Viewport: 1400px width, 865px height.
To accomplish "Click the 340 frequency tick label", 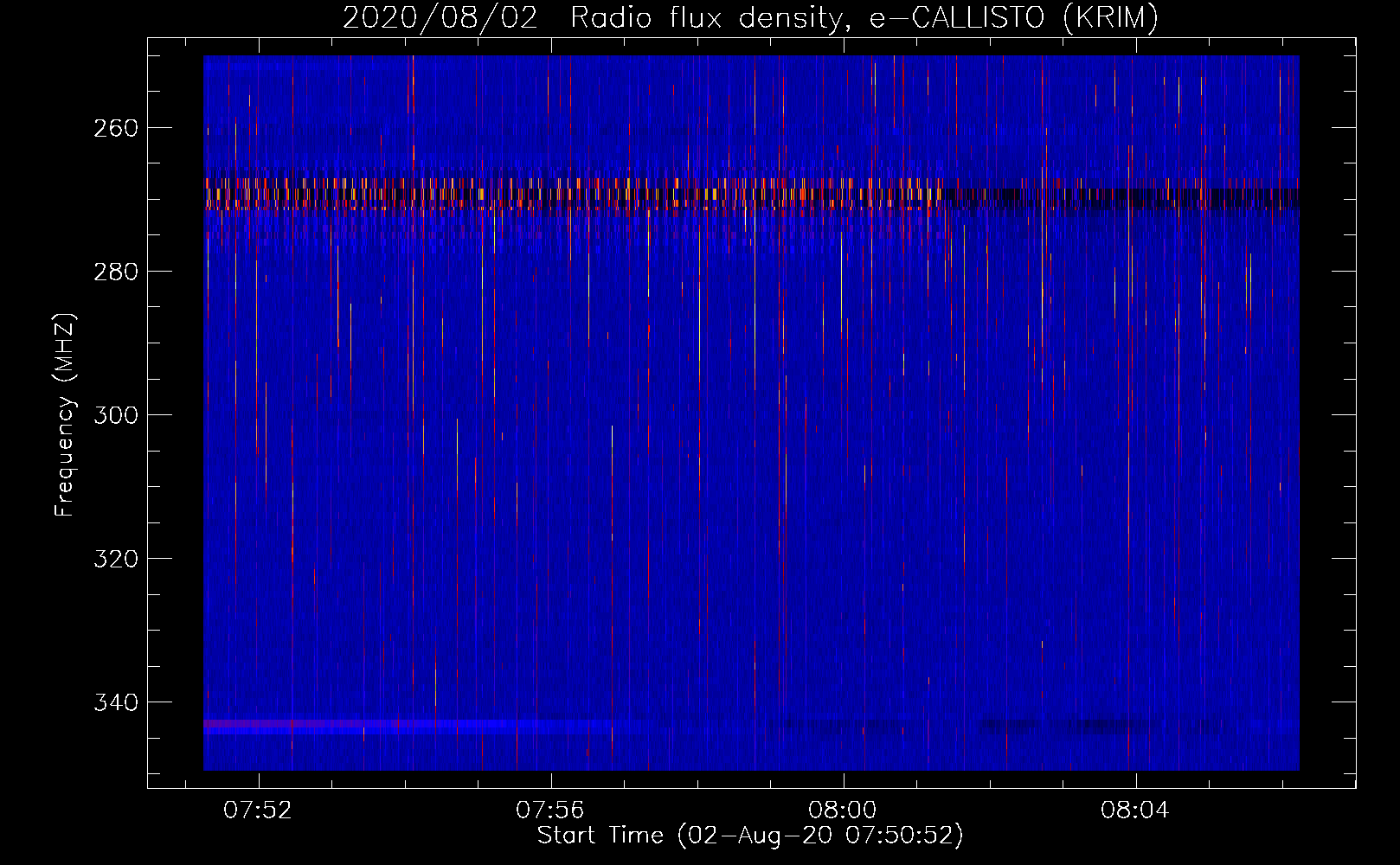I will pyautogui.click(x=116, y=702).
